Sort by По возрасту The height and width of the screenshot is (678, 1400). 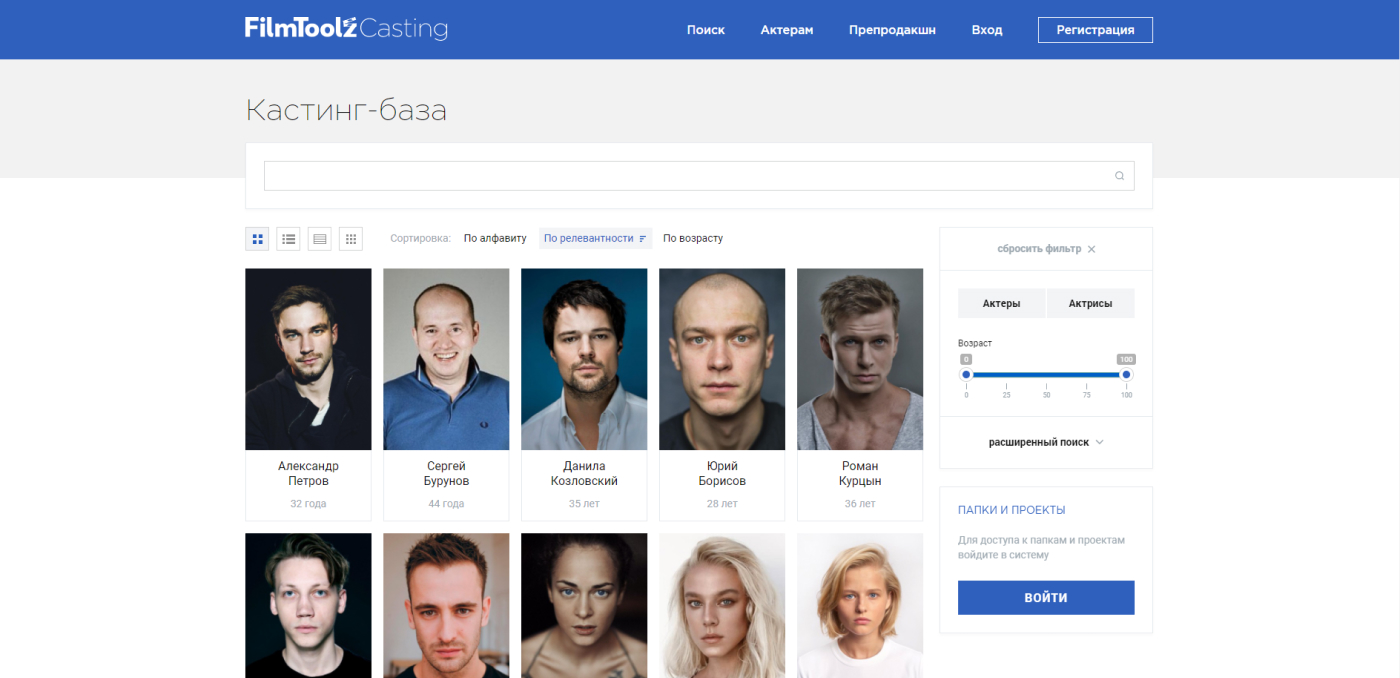pos(693,239)
